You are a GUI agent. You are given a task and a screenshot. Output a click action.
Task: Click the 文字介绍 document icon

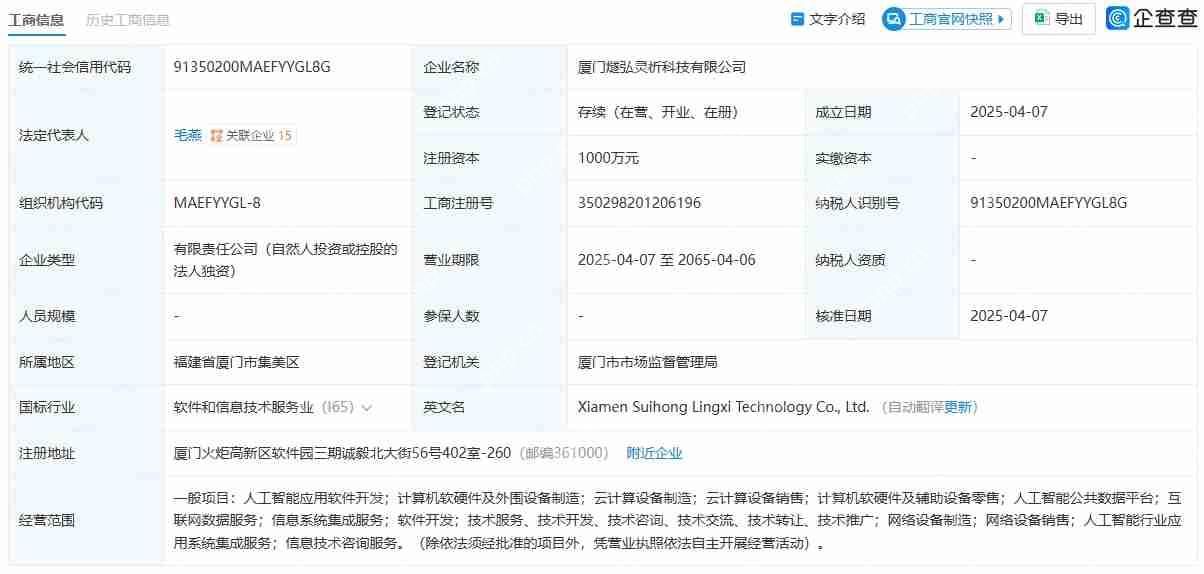(x=797, y=19)
